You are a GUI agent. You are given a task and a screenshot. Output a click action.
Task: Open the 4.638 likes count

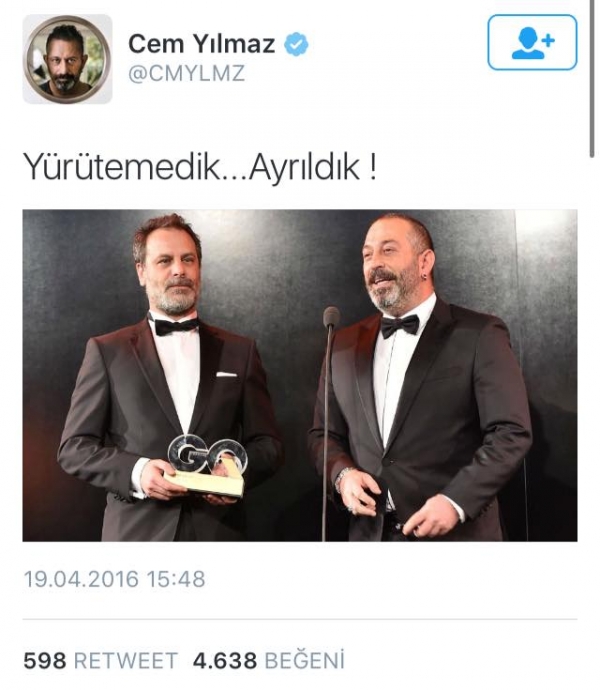pos(225,661)
